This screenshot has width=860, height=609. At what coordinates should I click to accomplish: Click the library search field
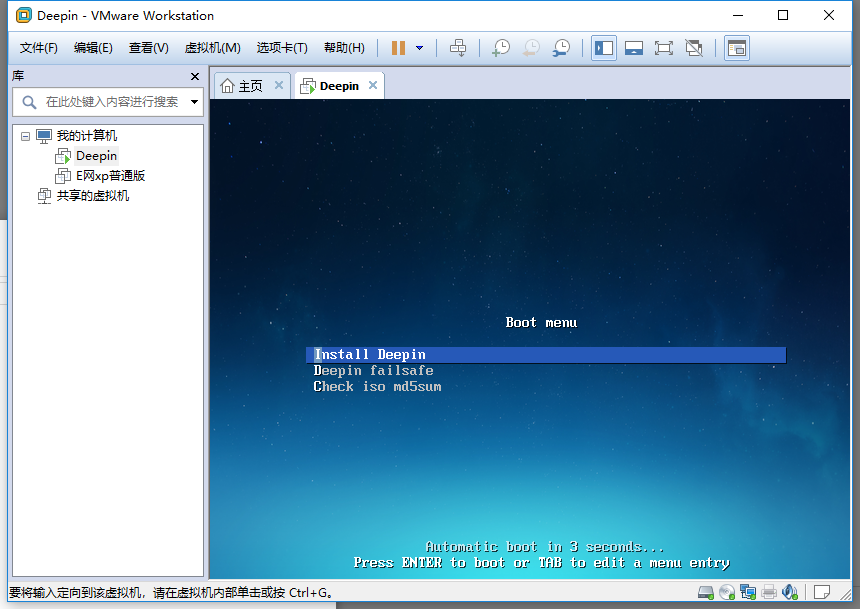click(108, 102)
